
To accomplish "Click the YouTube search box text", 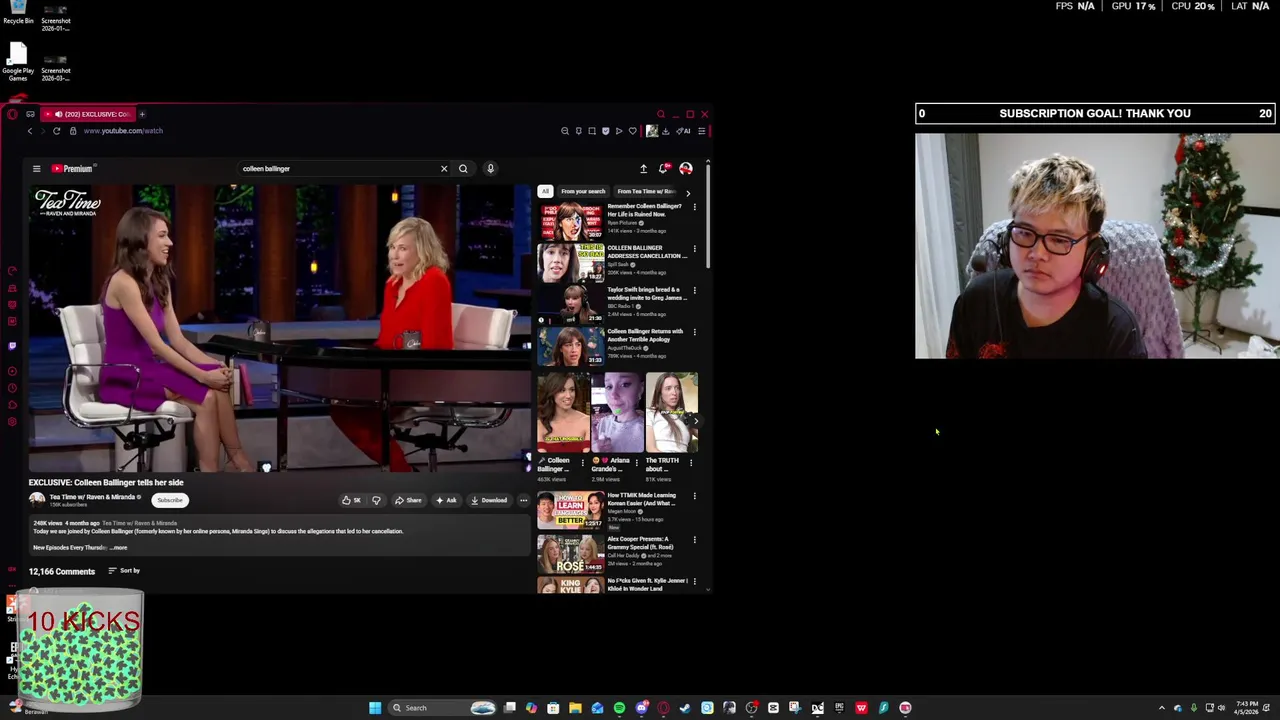I will (x=266, y=169).
